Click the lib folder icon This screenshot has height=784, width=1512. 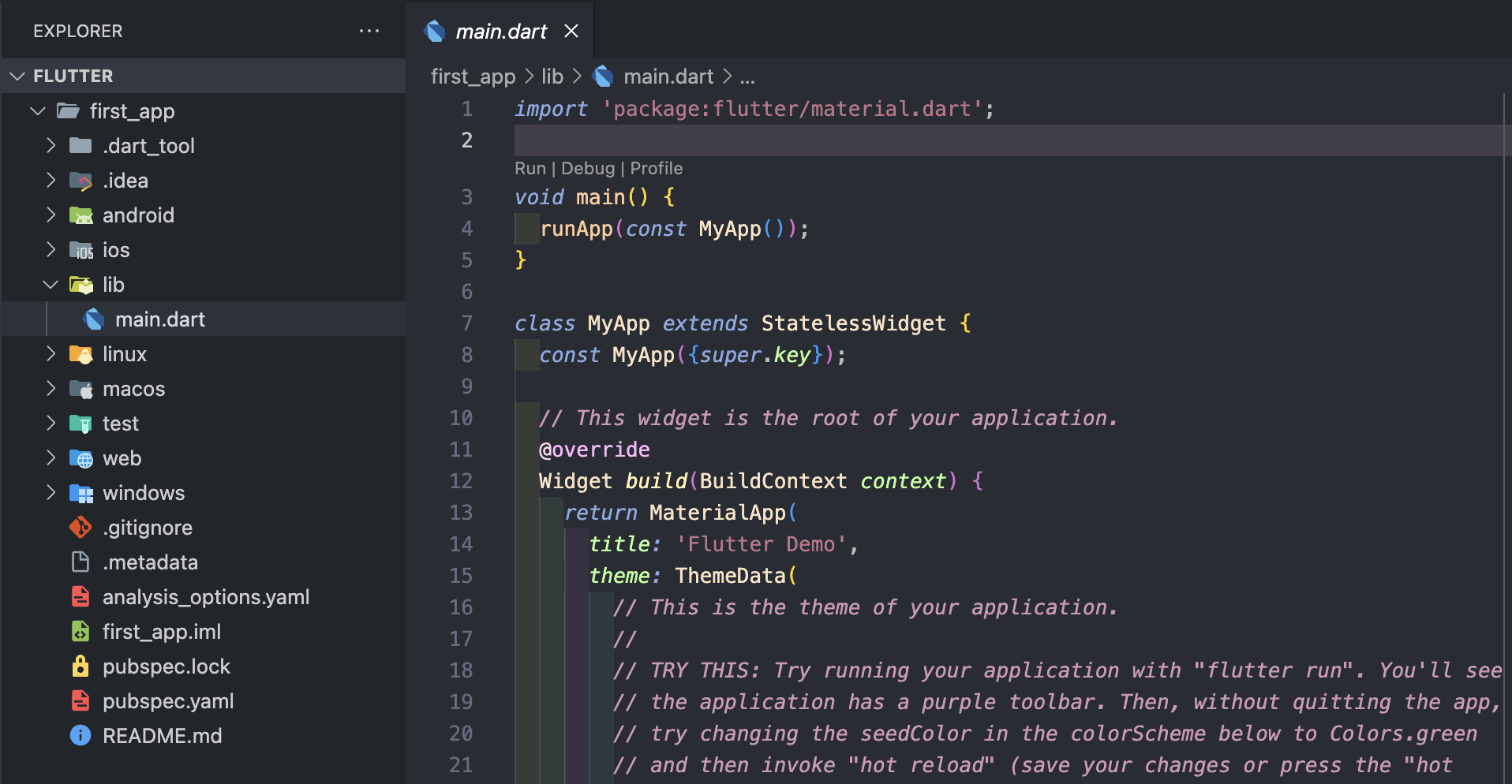(x=80, y=285)
